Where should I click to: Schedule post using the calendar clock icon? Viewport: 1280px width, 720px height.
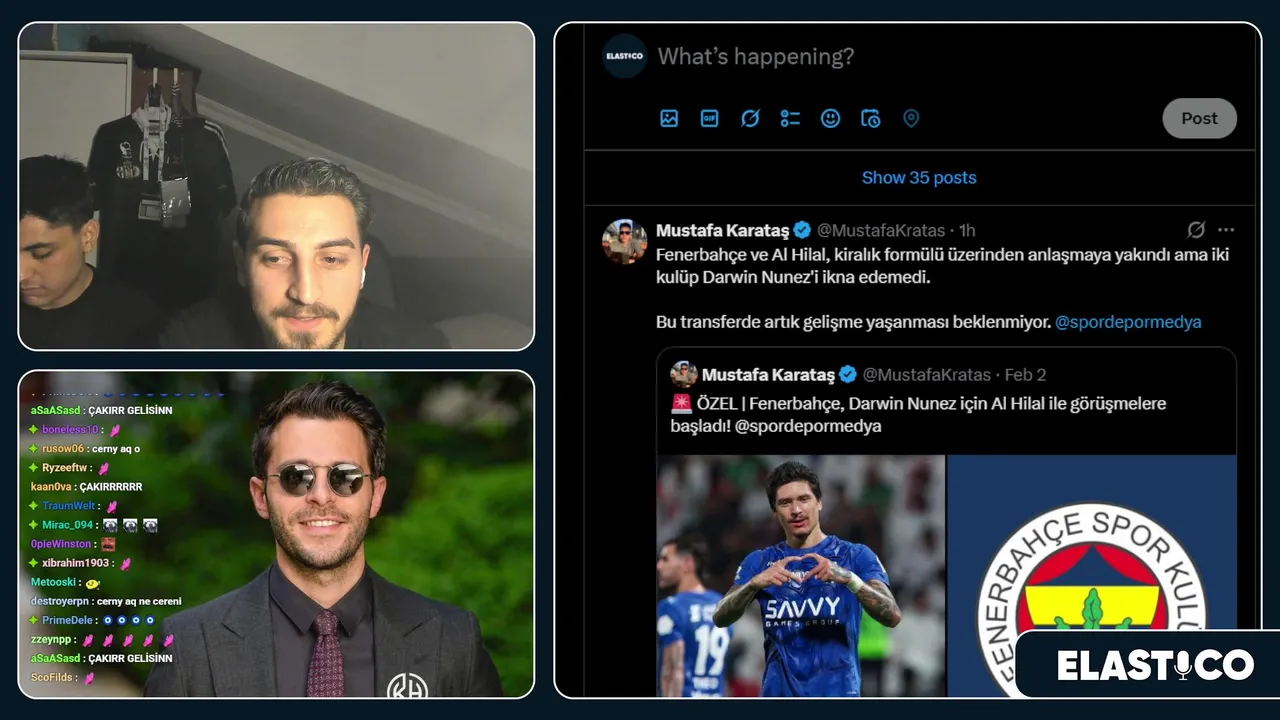coord(871,118)
